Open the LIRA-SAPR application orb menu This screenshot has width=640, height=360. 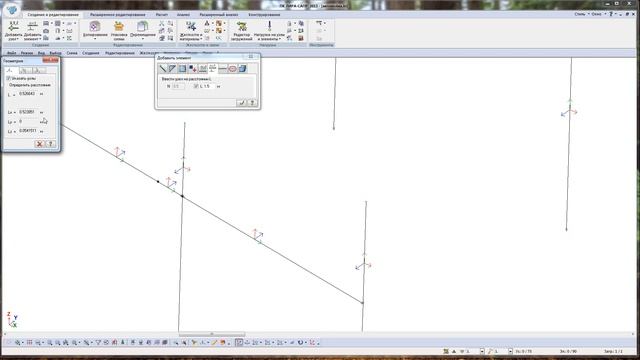coord(11,9)
